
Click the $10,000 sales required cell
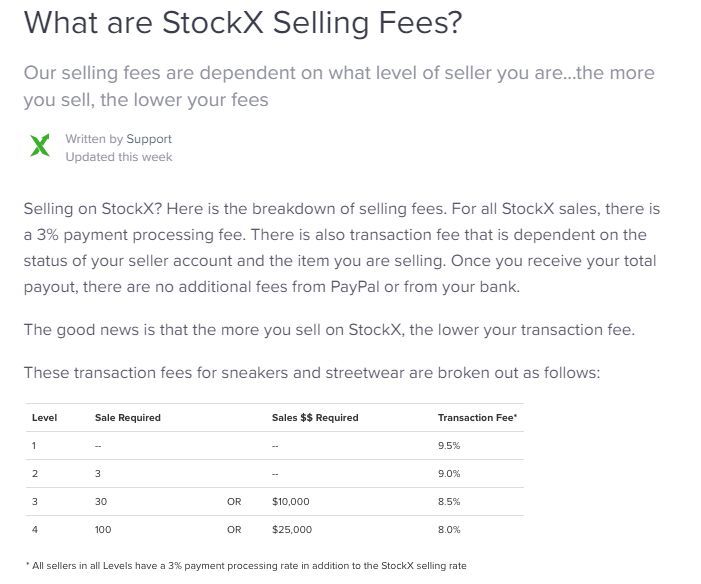pos(291,501)
